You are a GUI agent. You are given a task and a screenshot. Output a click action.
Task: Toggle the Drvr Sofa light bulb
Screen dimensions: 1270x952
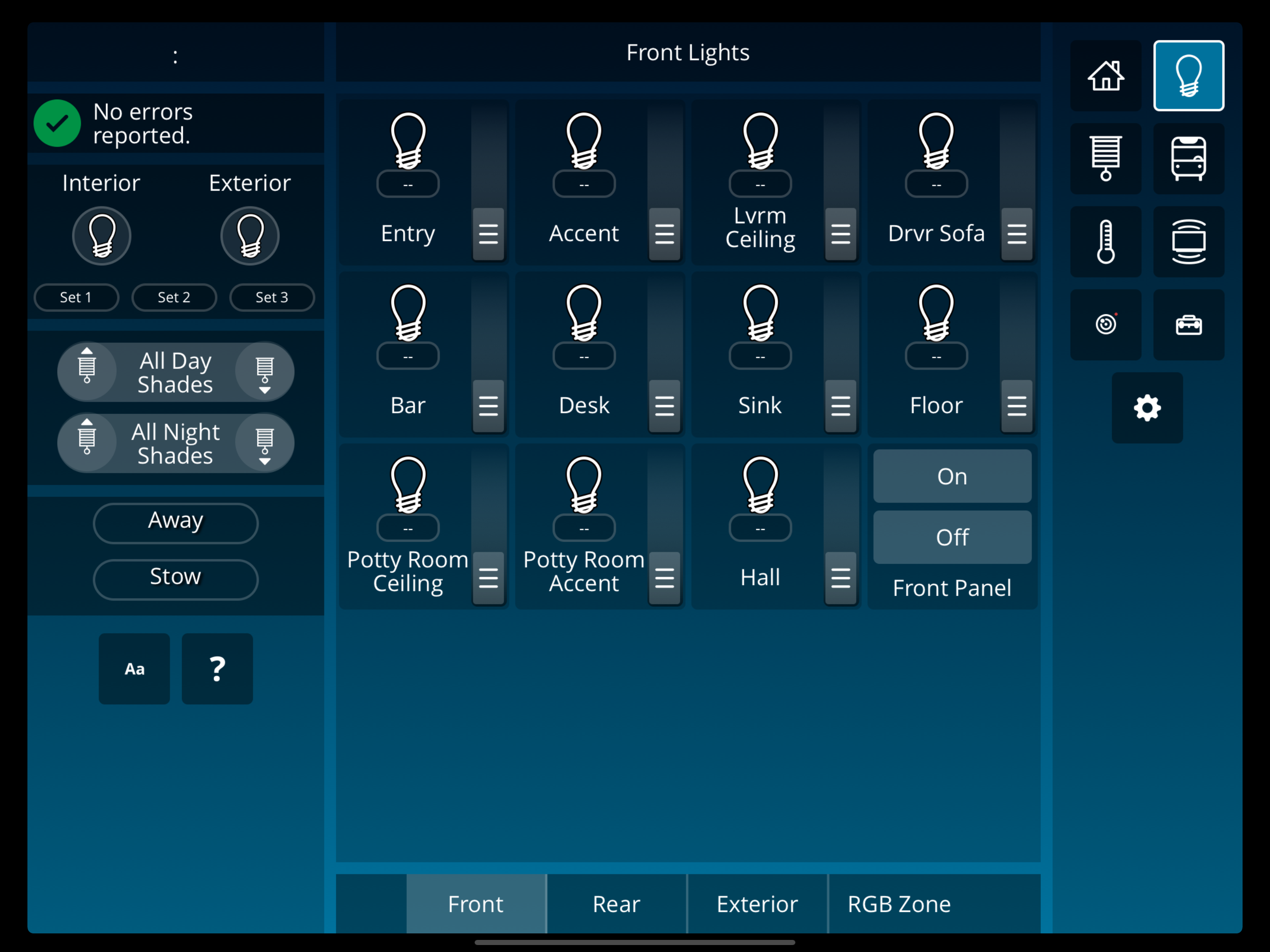(x=936, y=141)
